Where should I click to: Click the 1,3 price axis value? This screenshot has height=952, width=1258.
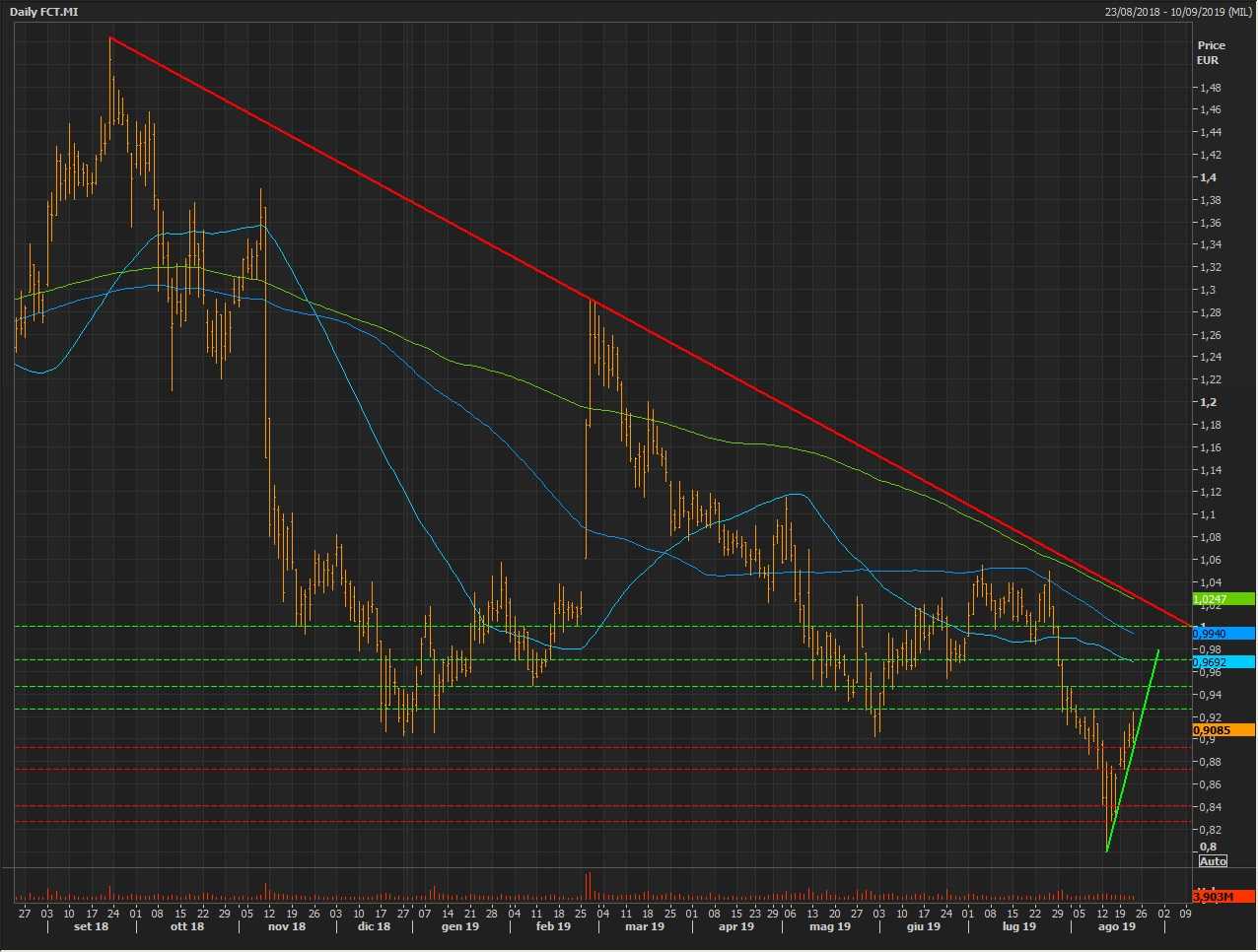point(1208,290)
